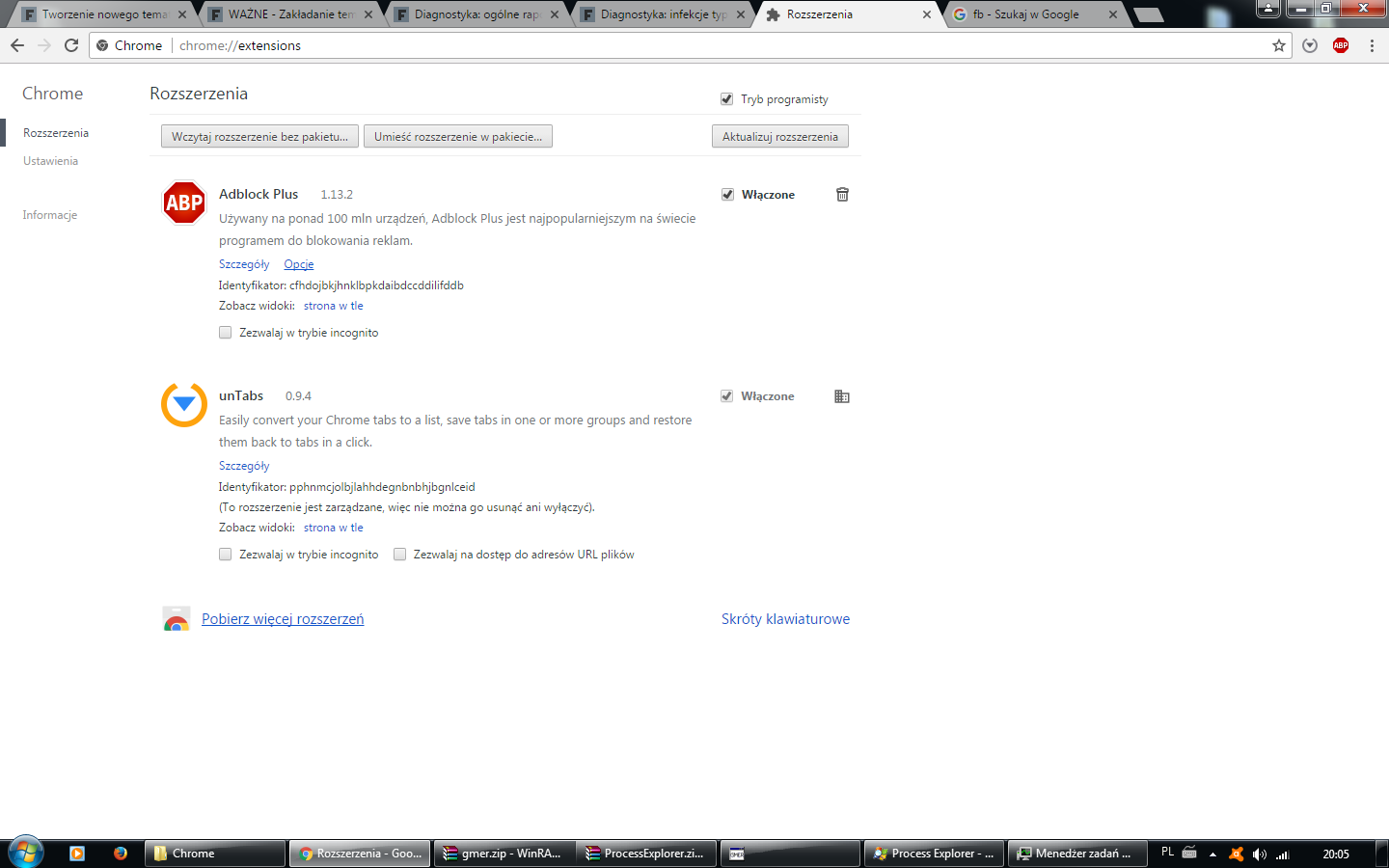Close the 'Tworzenie nowego tematu' tab

click(x=182, y=14)
